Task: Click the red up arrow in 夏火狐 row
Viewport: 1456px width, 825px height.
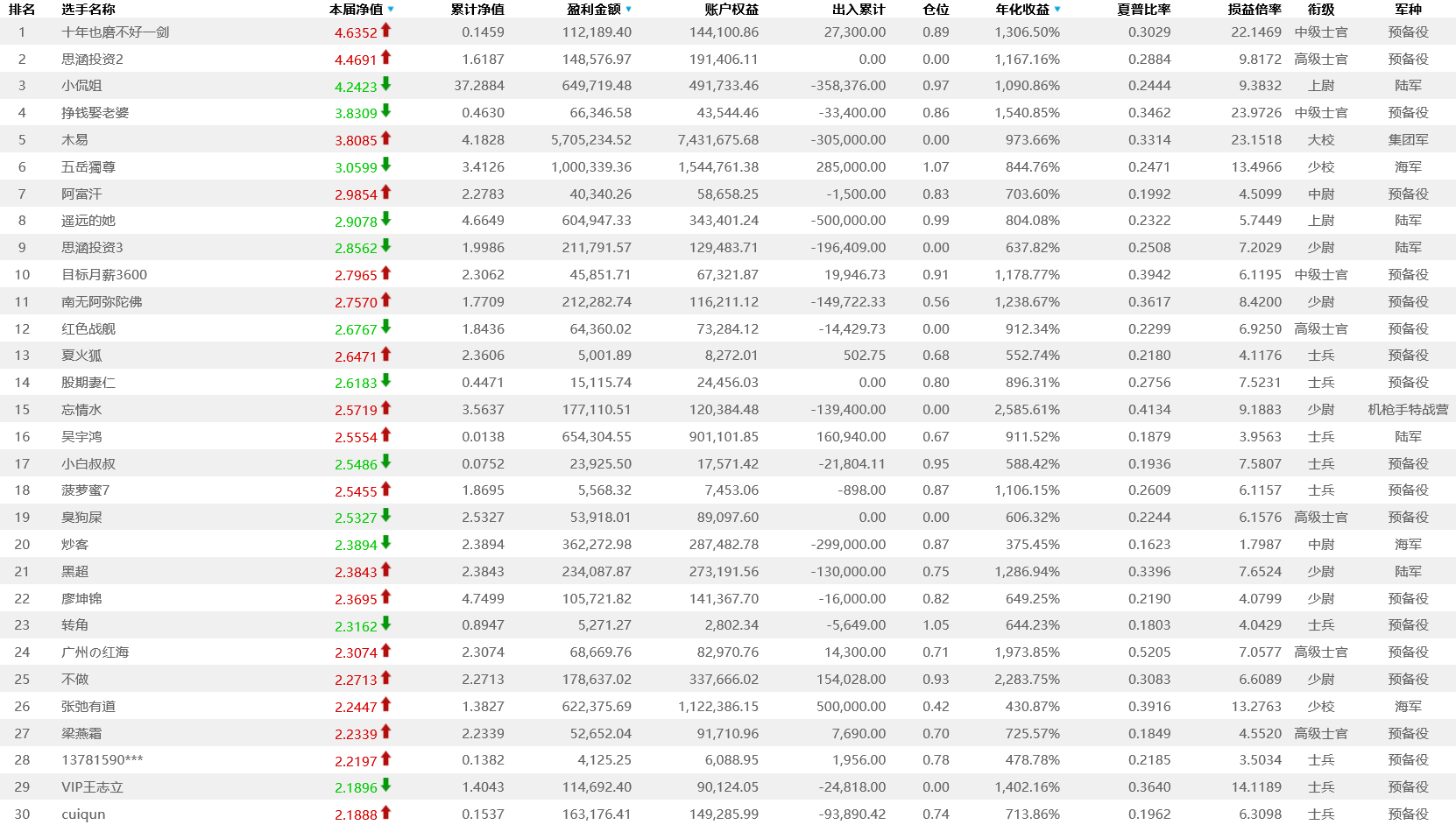Action: [x=385, y=354]
